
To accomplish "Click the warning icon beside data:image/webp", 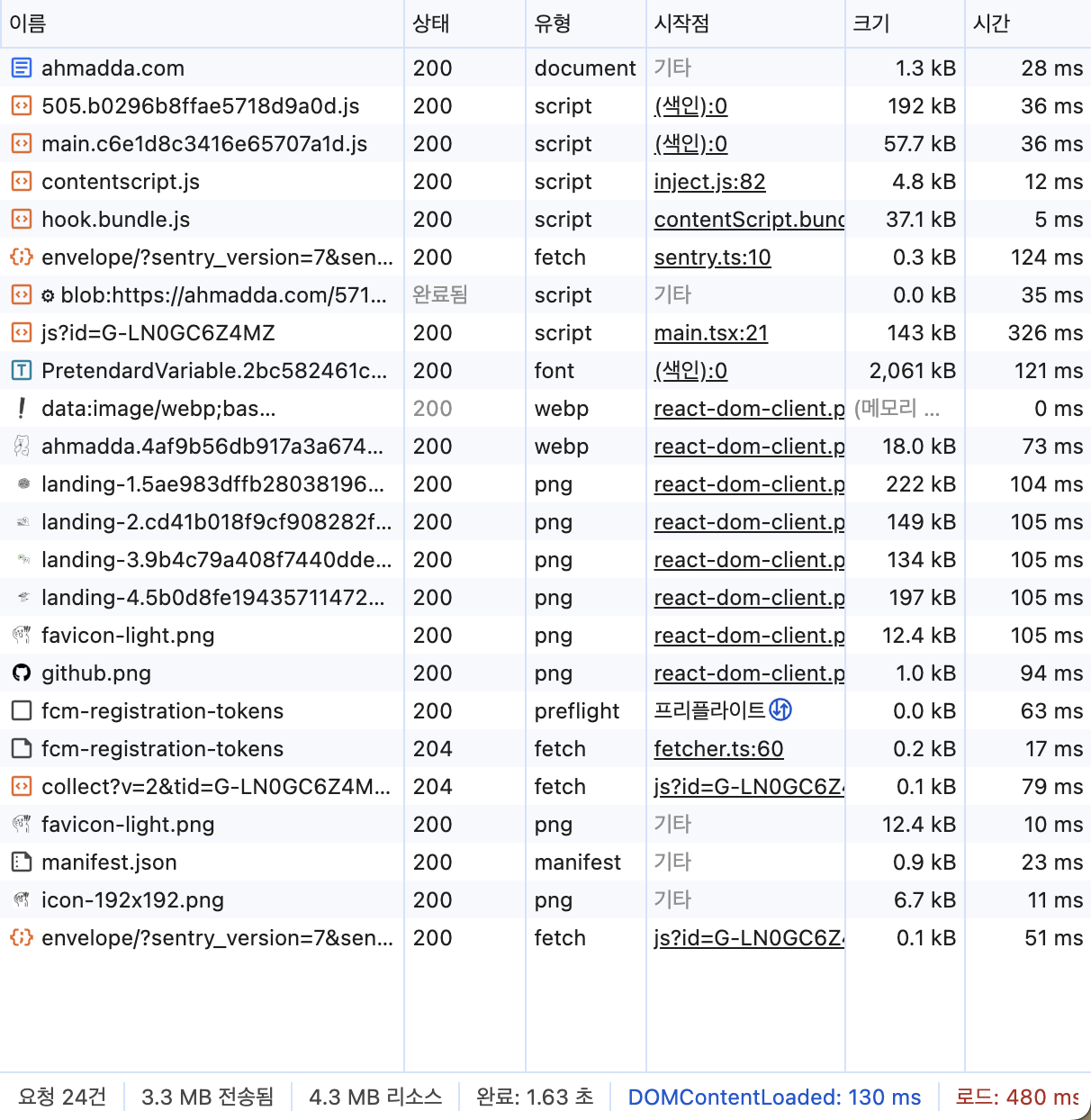I will coord(22,408).
